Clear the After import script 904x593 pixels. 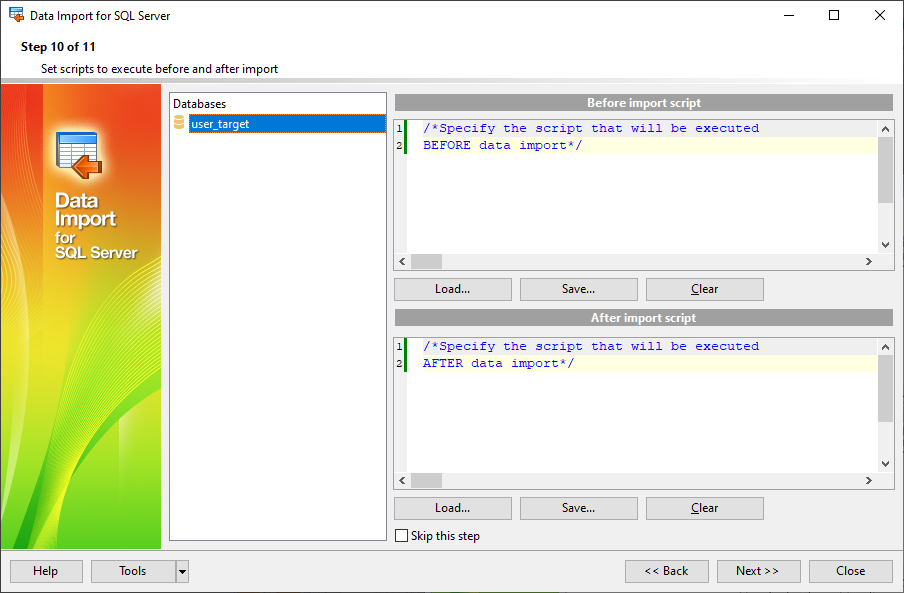click(x=704, y=508)
